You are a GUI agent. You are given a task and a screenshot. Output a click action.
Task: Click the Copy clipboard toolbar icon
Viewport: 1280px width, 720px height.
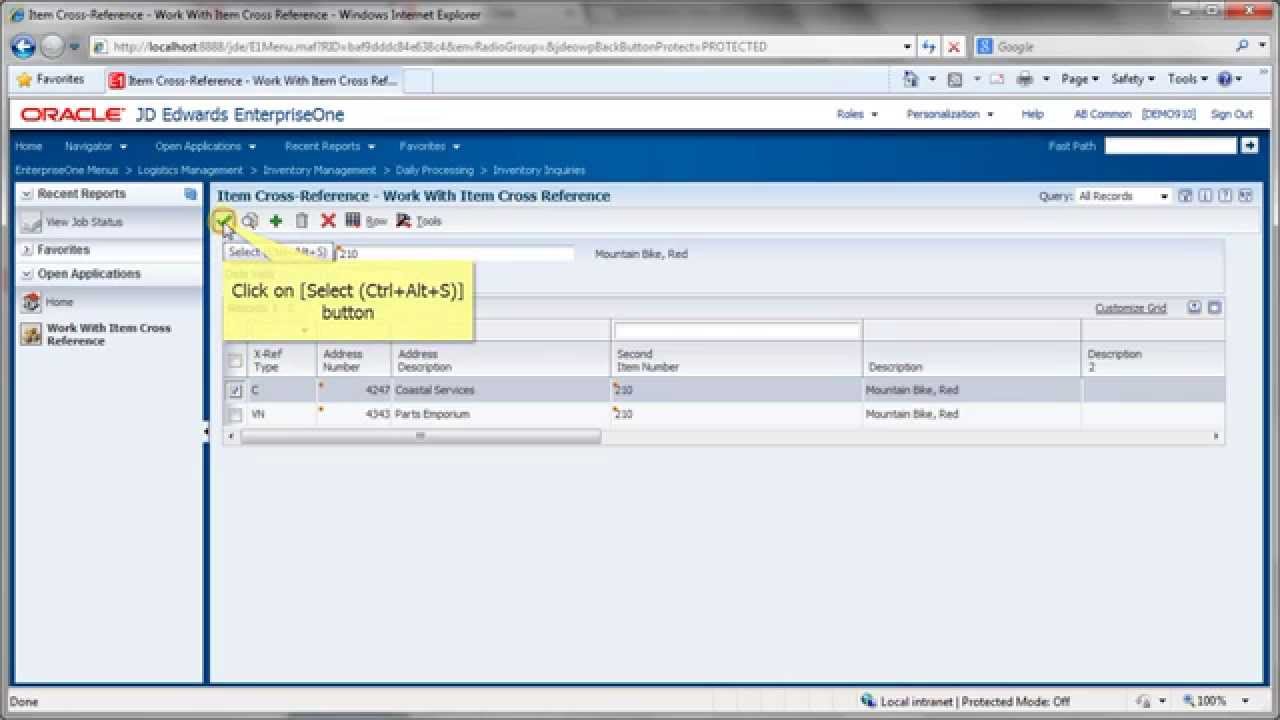pos(302,221)
